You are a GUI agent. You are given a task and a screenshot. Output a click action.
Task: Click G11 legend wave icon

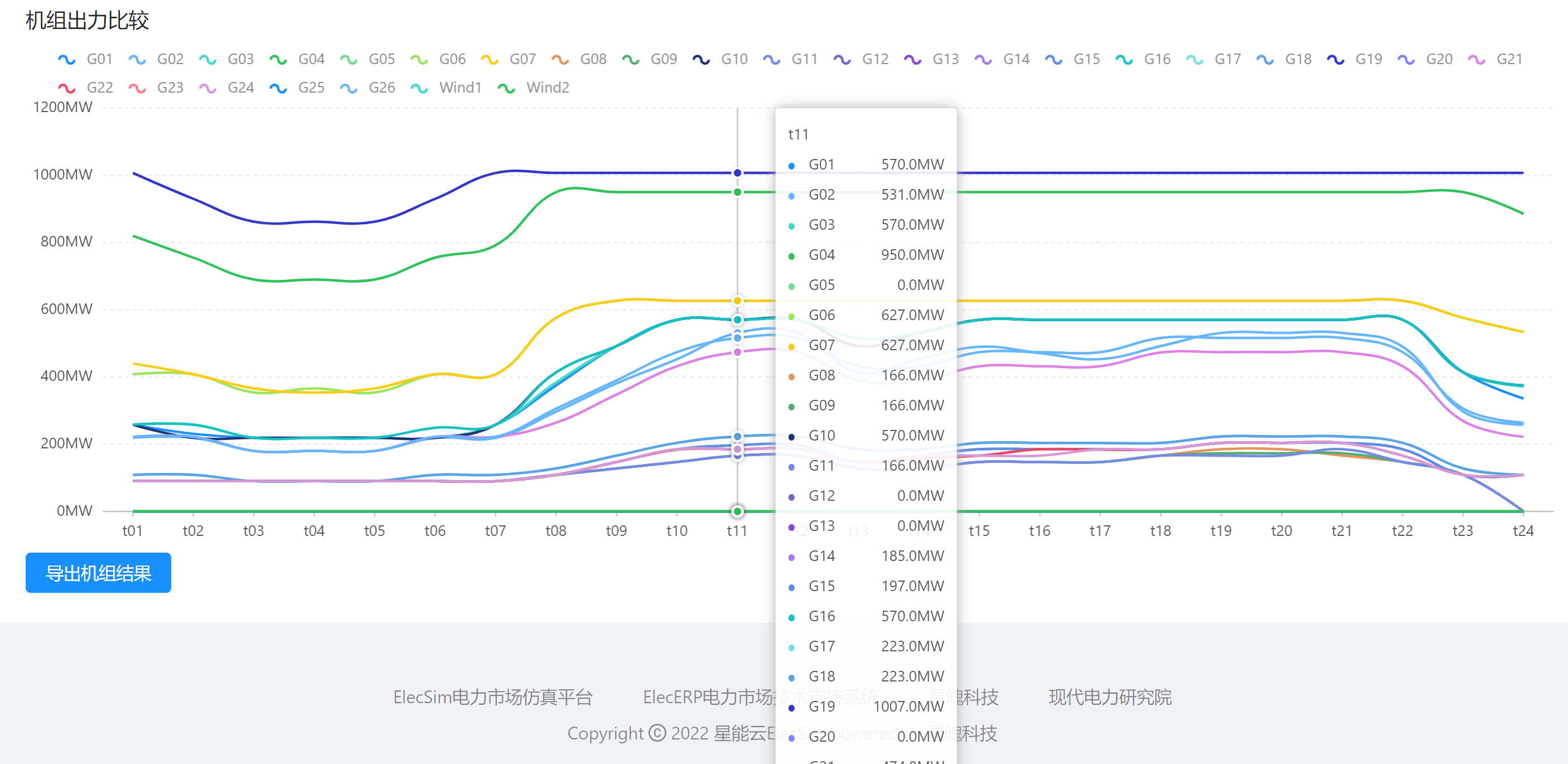click(772, 59)
